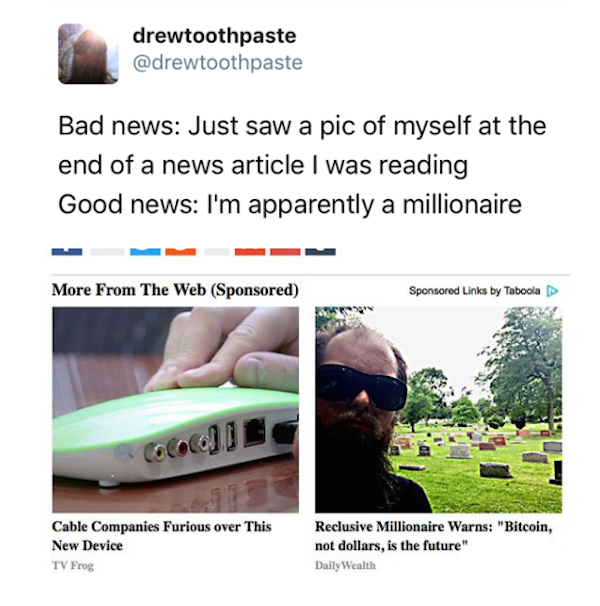600x606 pixels.
Task: Tap the orange-red share button after gray gap
Action: click(x=250, y=252)
